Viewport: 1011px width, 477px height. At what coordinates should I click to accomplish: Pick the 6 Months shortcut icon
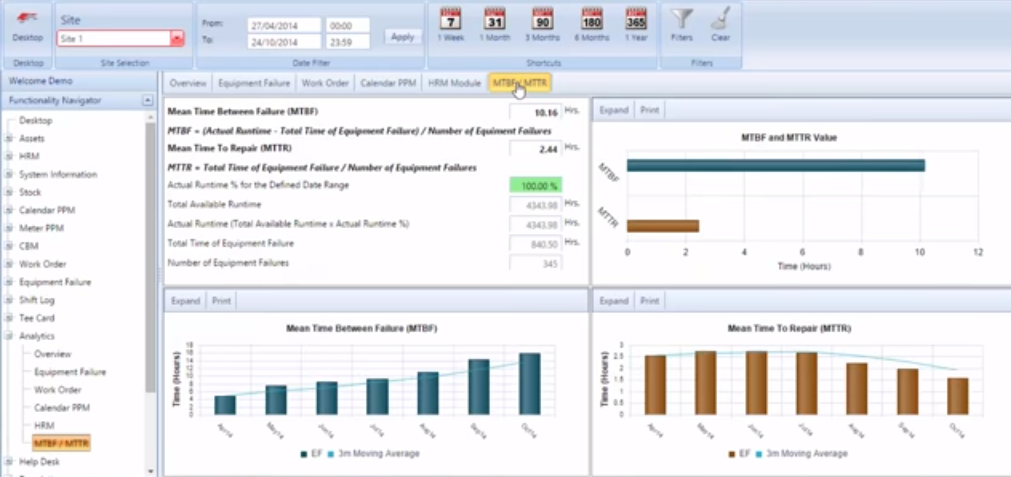(x=591, y=19)
